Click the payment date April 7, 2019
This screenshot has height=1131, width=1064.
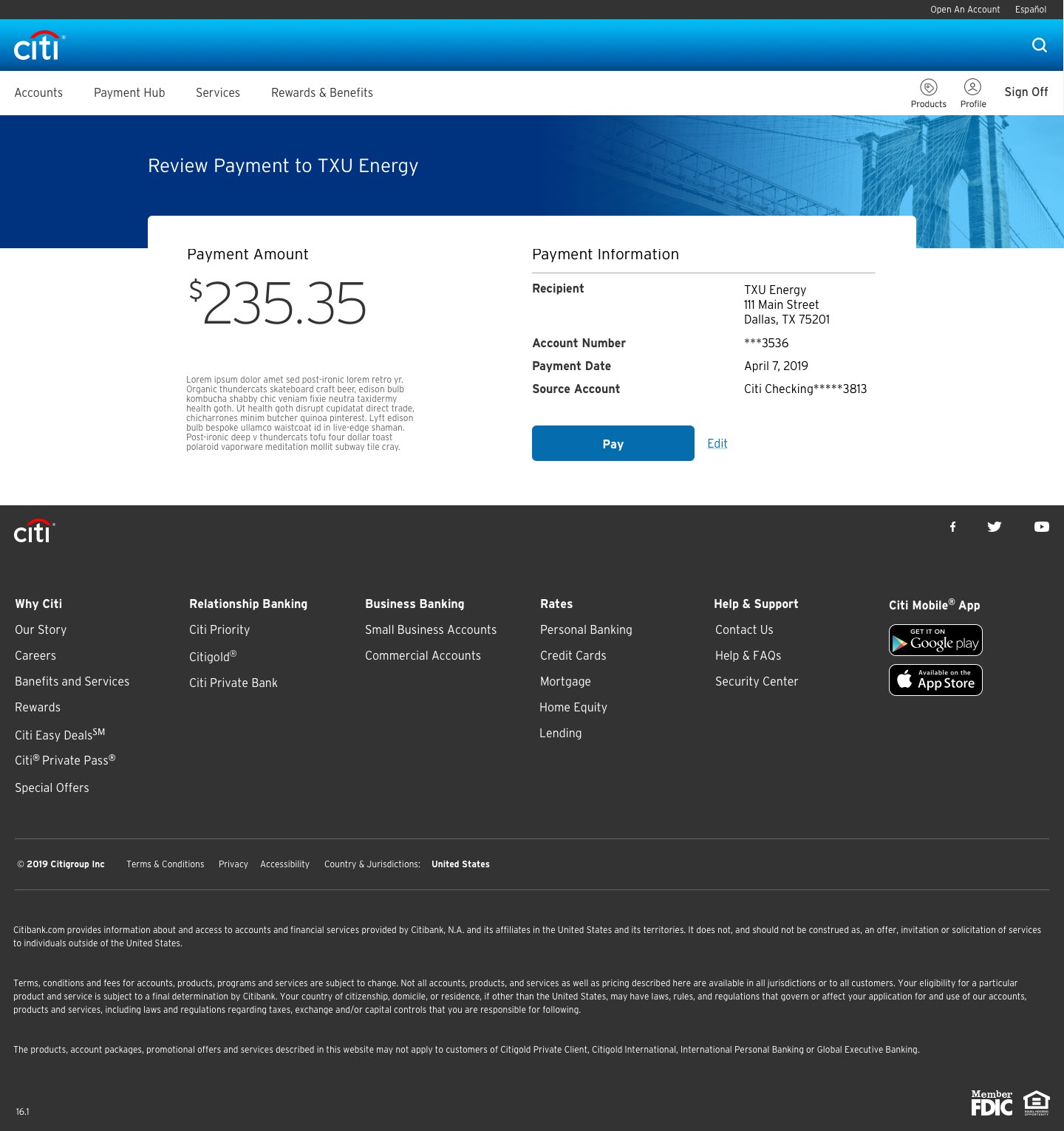[776, 366]
